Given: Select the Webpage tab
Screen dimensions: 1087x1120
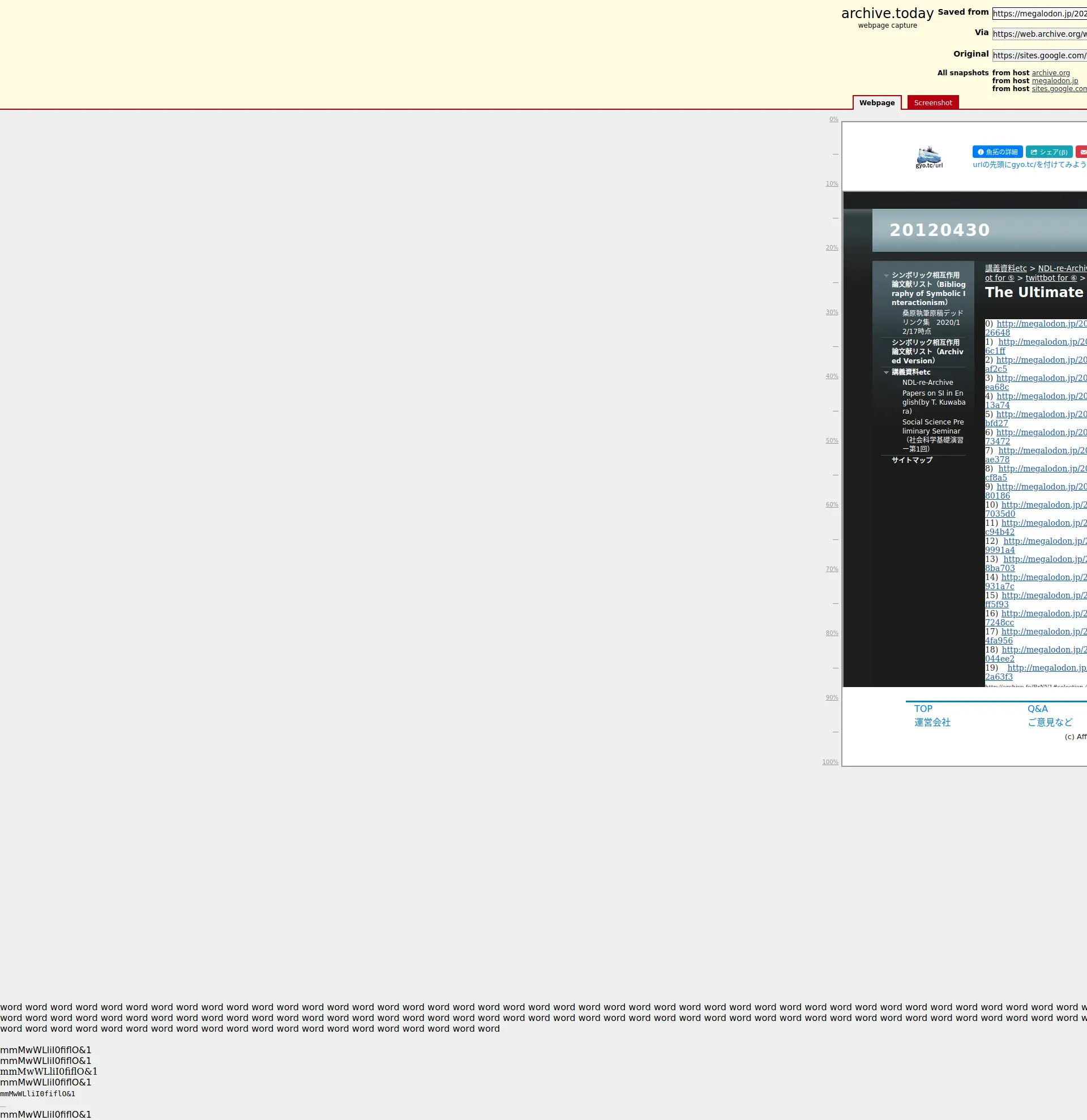Looking at the screenshot, I should 877,103.
